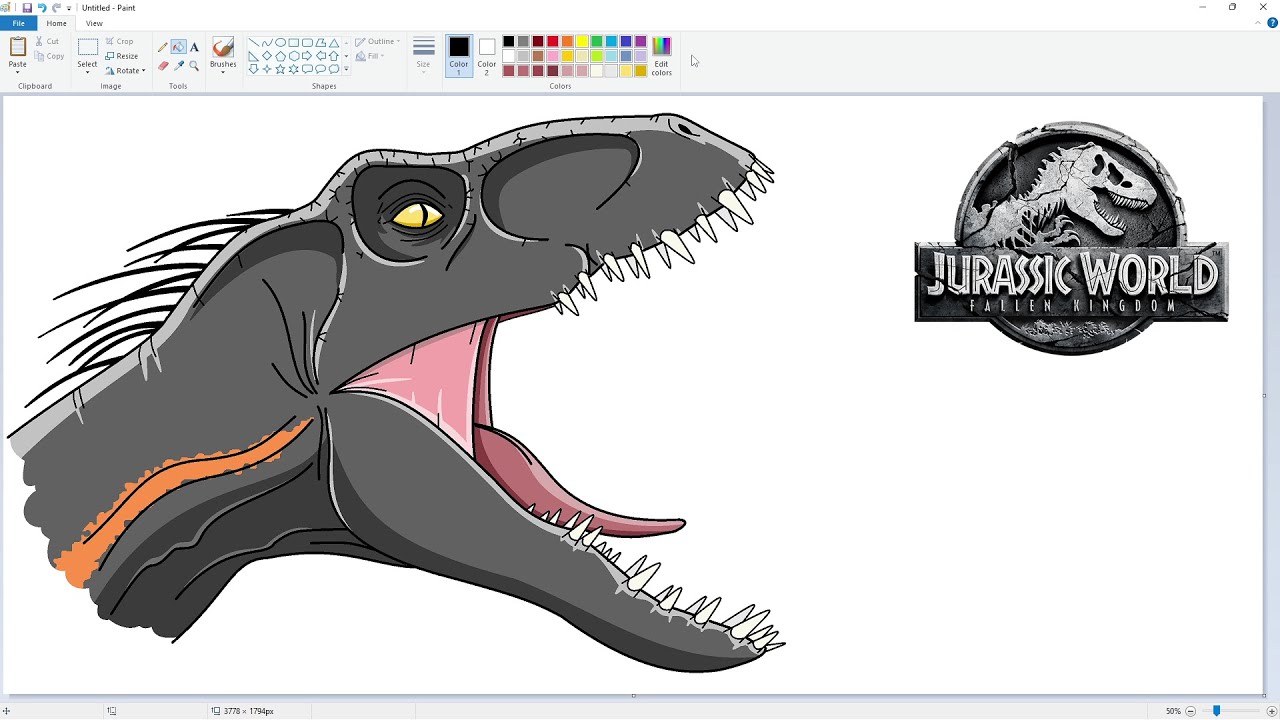Select the Color picker eyedropper tool
Image resolution: width=1280 pixels, height=720 pixels.
178,66
